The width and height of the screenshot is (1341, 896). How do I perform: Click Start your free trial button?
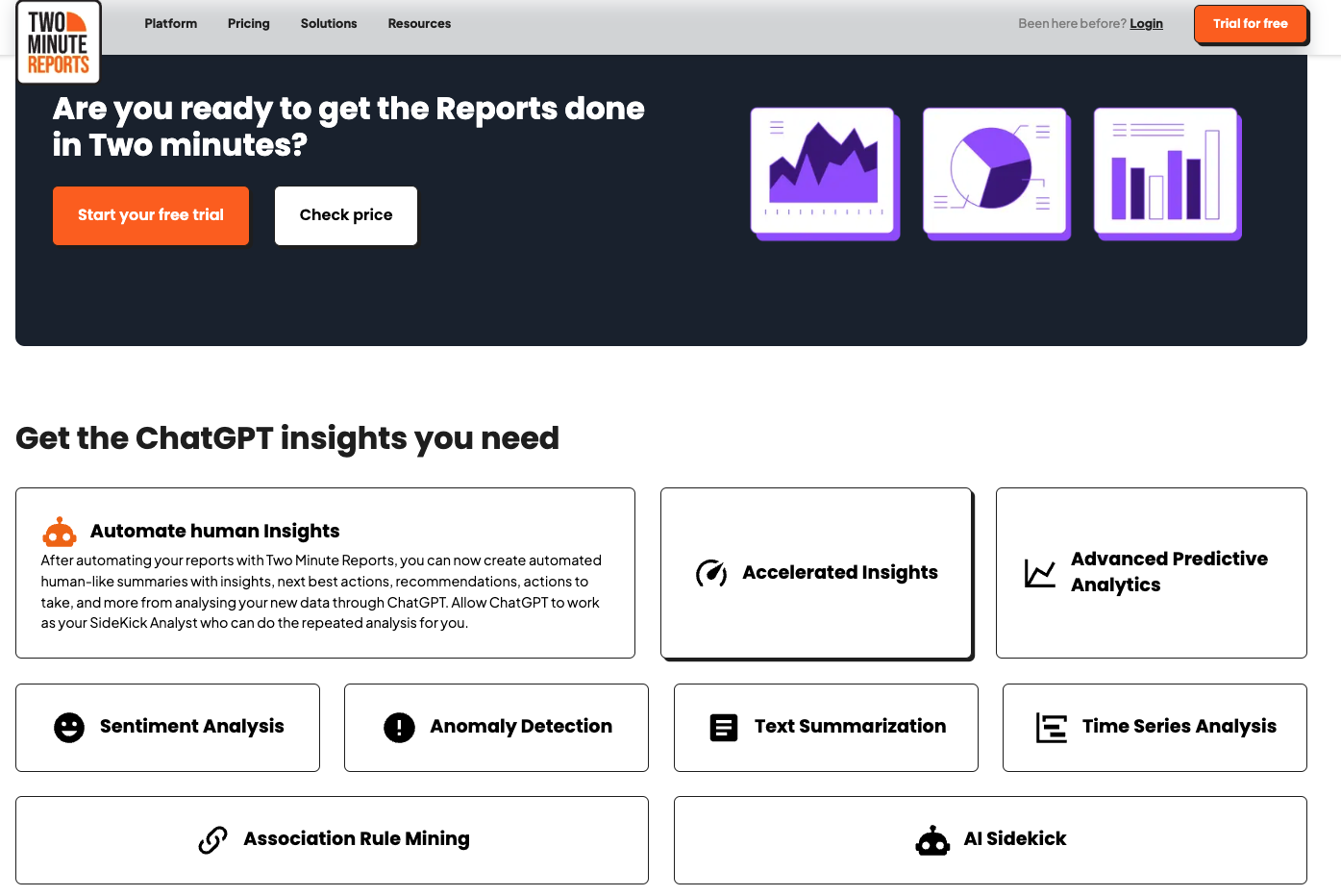(151, 215)
